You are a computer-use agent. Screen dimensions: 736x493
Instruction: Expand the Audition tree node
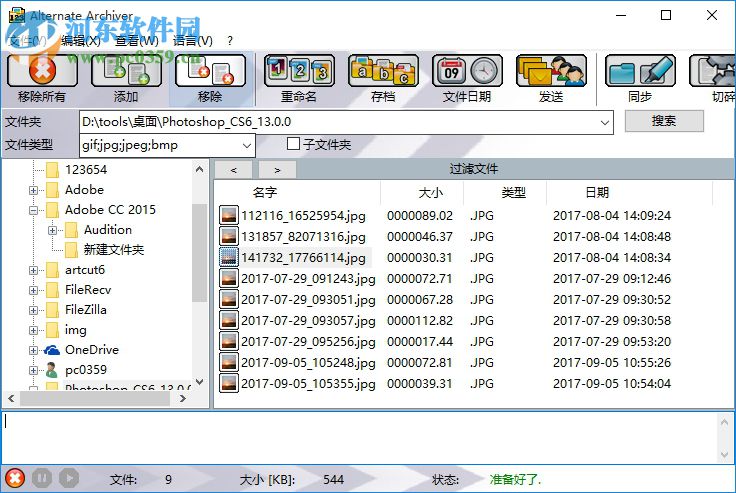(x=53, y=231)
